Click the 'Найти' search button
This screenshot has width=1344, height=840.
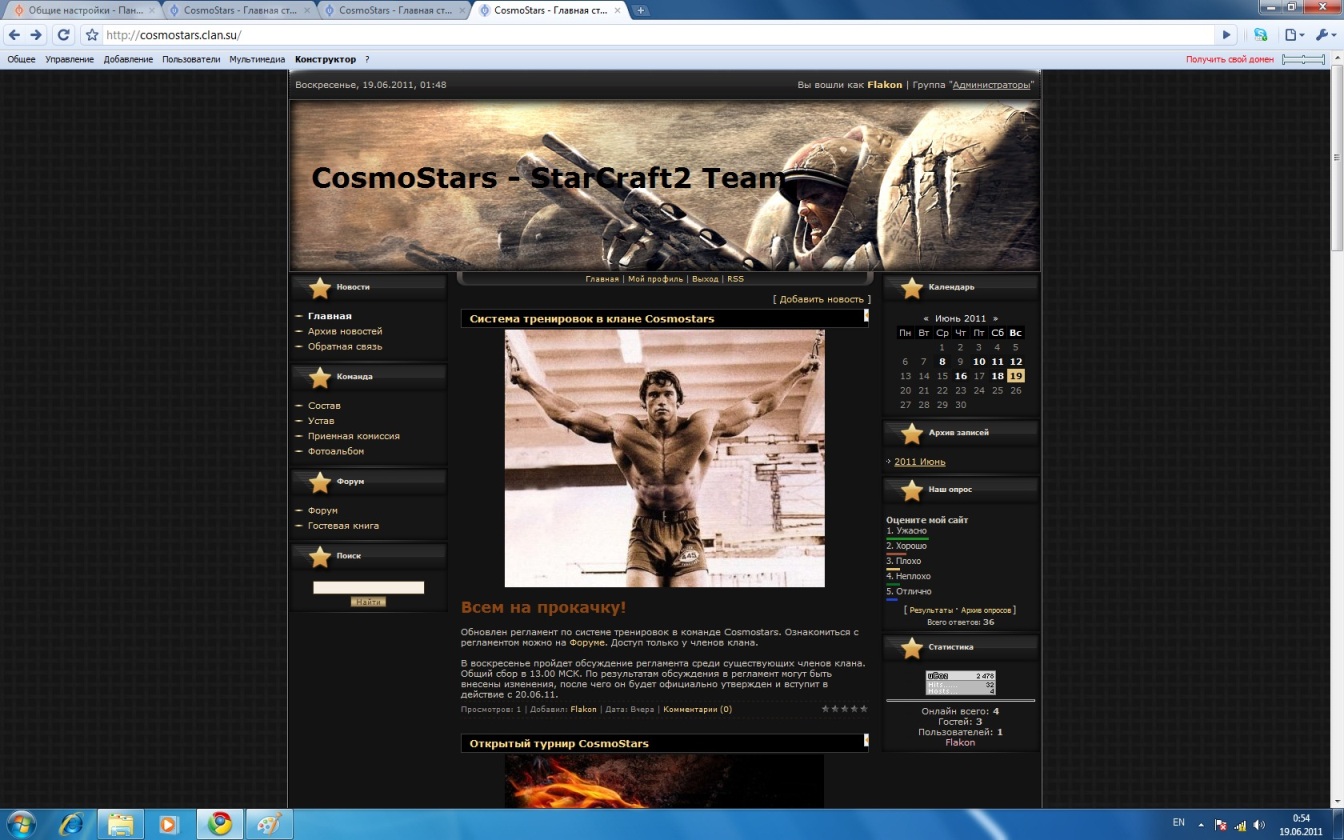368,602
